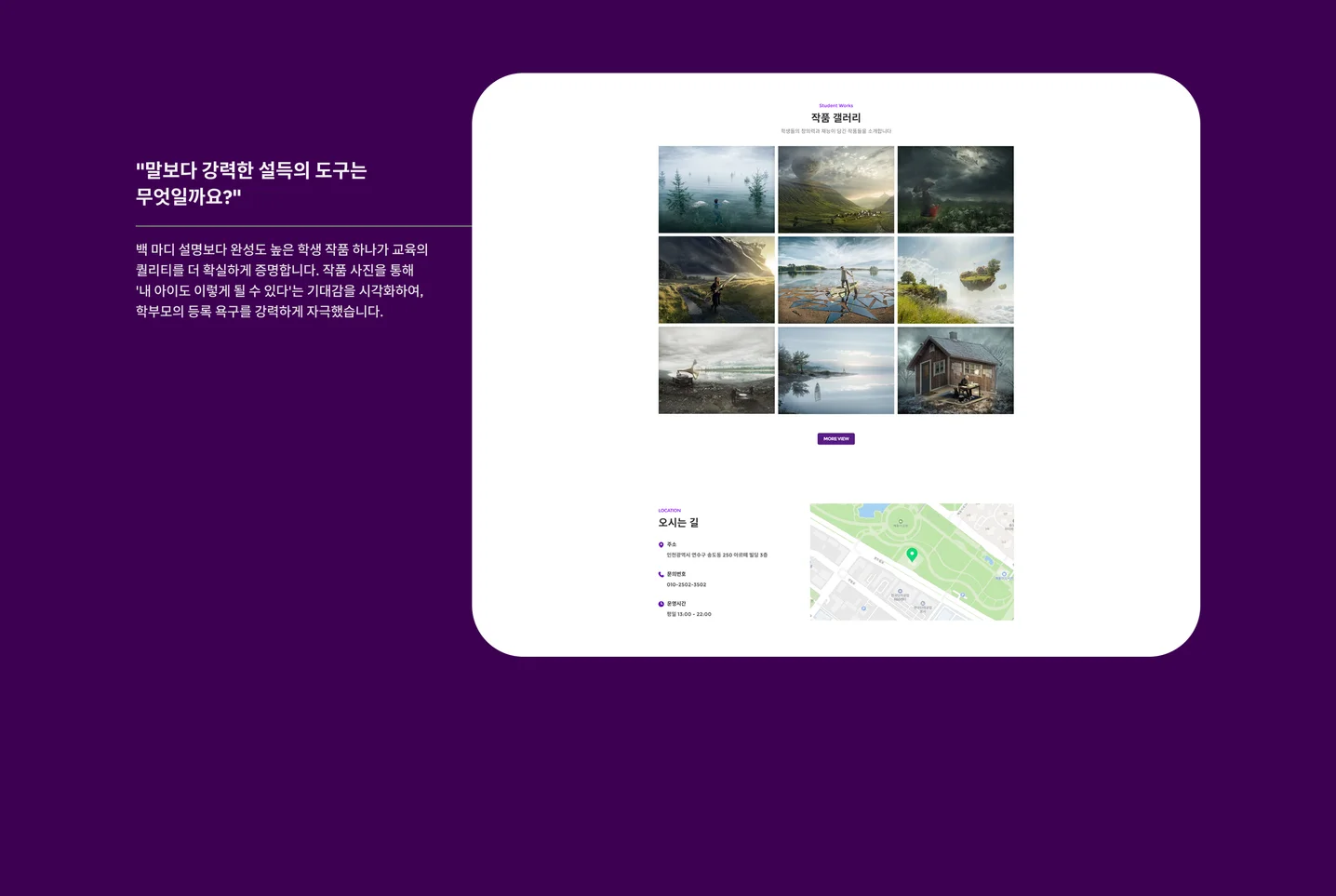Click the wooden cabin artwork thumbnail

pos(955,369)
